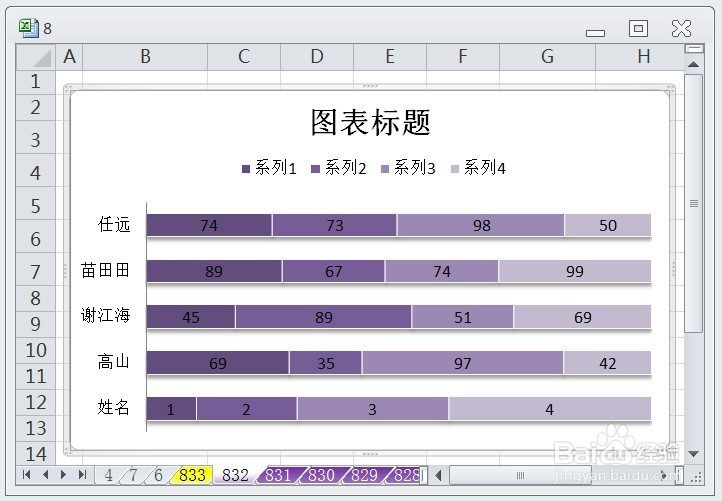Image resolution: width=722 pixels, height=501 pixels.
Task: Click 苗田田 bar segment labeled 99
Action: pyautogui.click(x=575, y=271)
